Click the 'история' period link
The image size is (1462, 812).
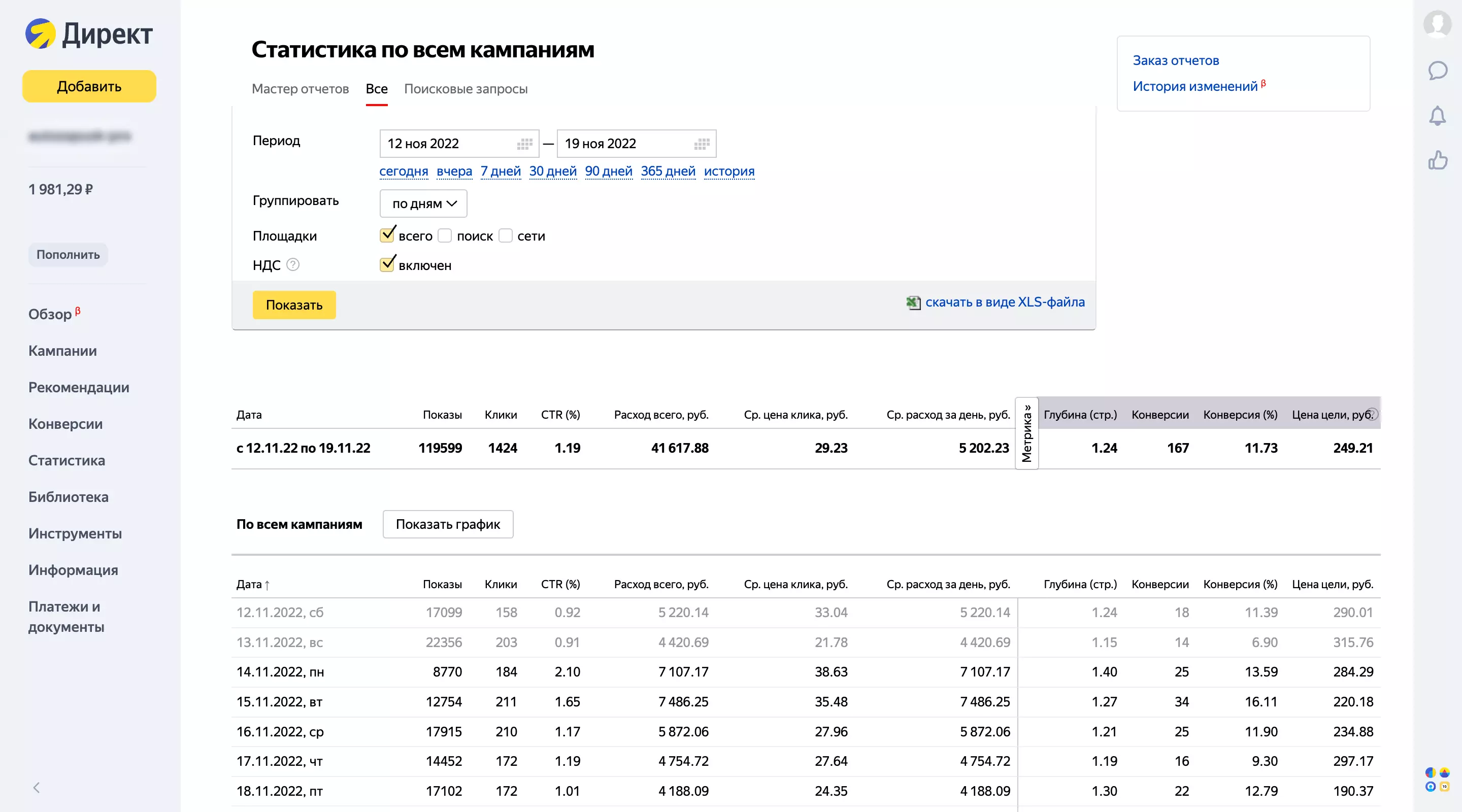click(x=729, y=171)
